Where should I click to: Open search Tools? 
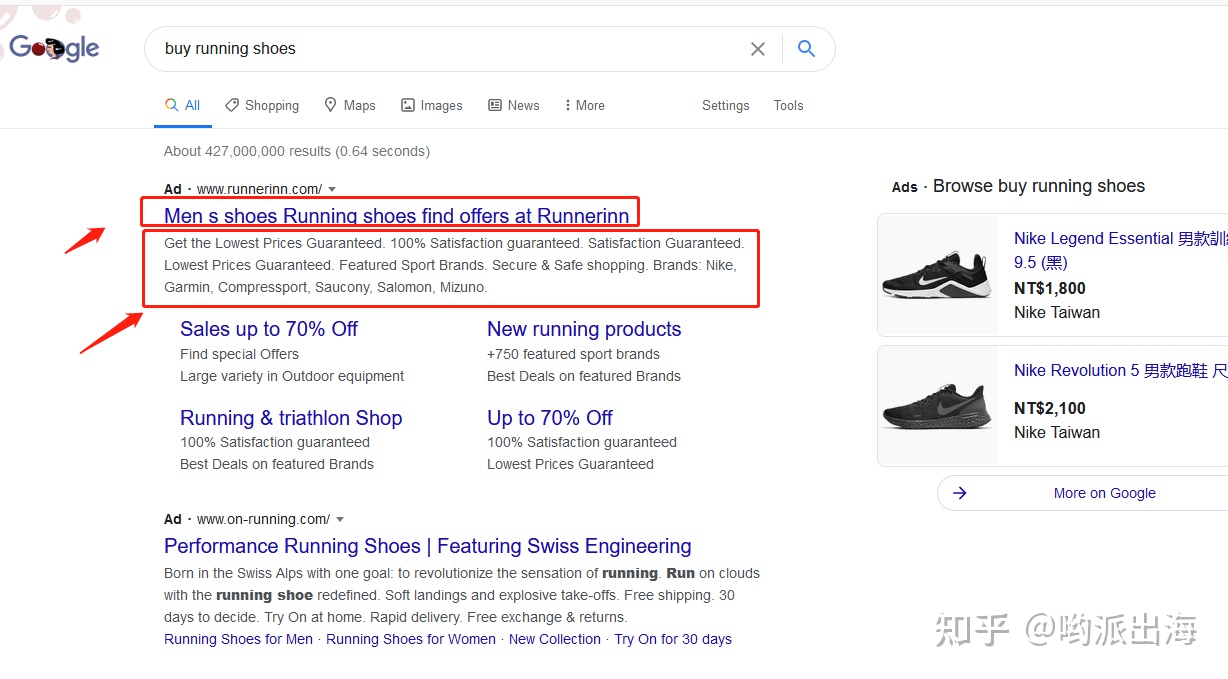(x=788, y=105)
